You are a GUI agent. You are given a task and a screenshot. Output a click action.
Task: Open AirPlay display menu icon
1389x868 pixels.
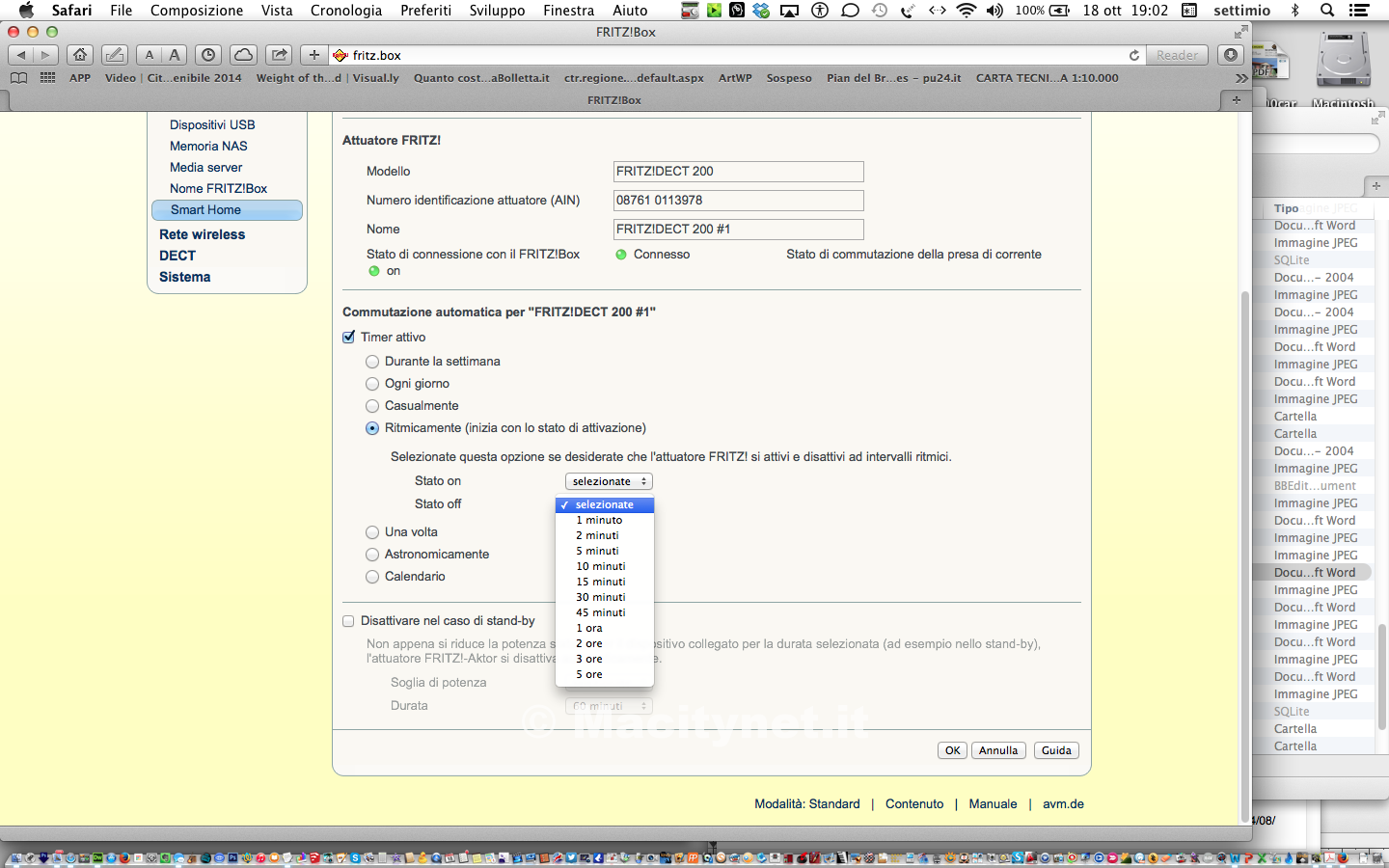coord(789,11)
